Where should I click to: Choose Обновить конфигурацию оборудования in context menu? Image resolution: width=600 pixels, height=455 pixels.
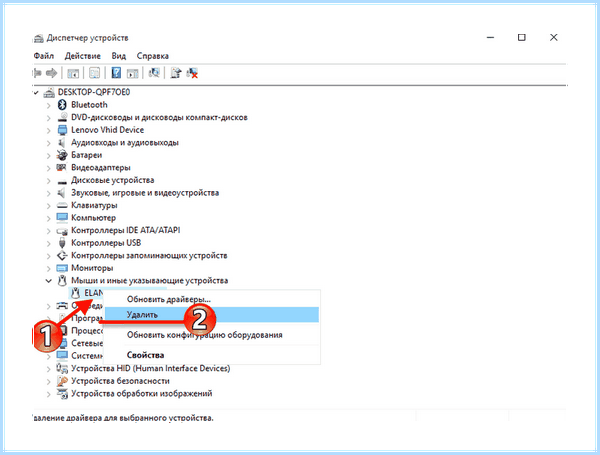tap(212, 335)
